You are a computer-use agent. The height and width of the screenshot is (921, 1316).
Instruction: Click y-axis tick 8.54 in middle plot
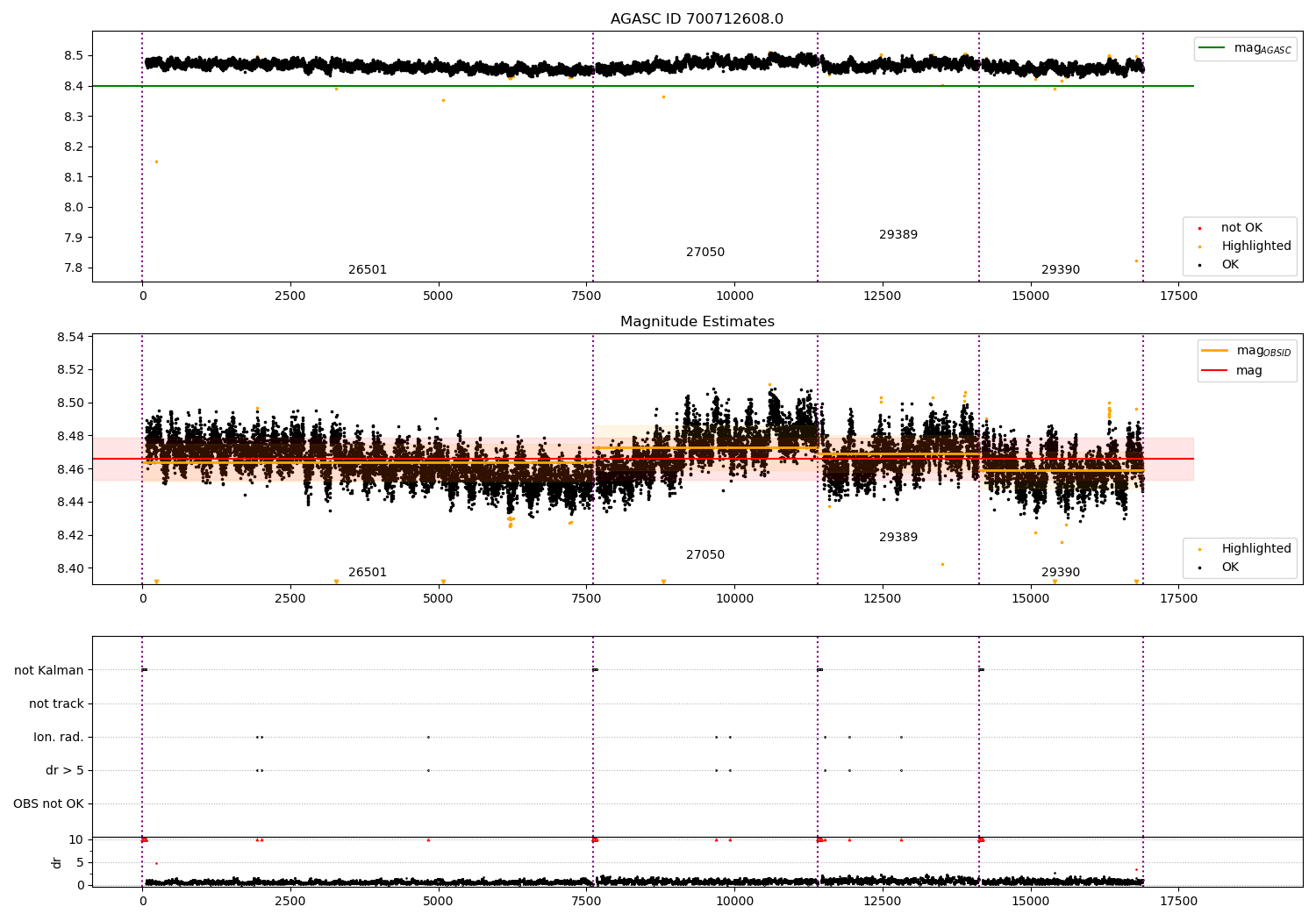(x=69, y=337)
